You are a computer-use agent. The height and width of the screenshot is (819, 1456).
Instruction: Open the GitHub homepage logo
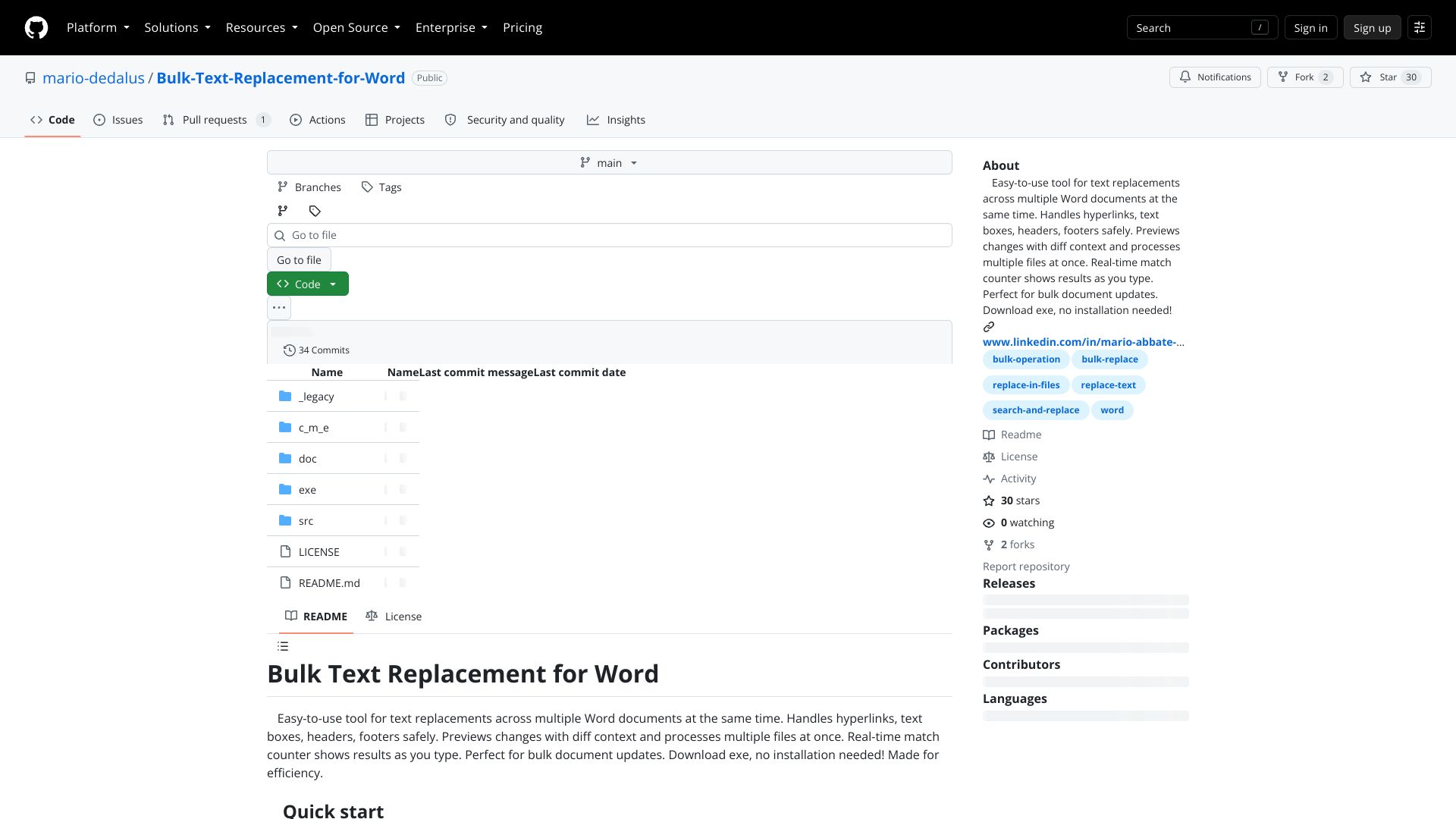coord(36,28)
